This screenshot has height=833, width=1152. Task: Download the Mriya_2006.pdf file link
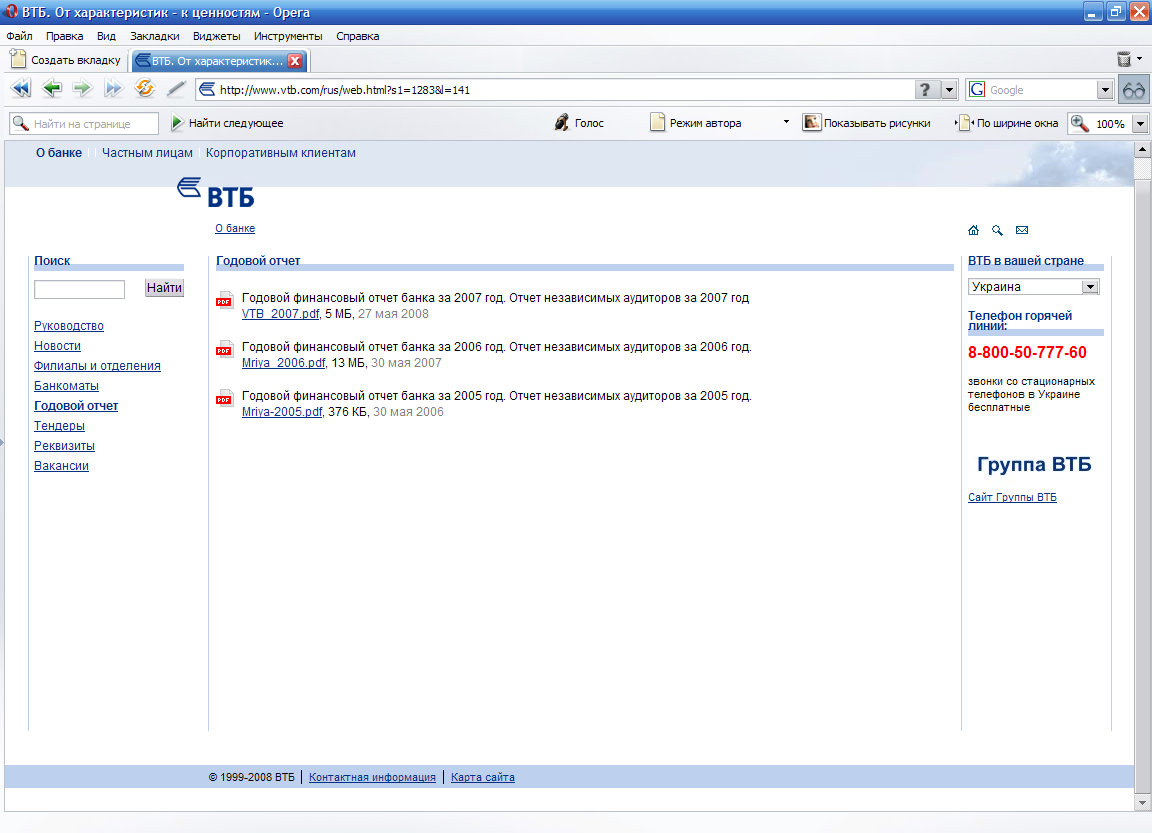tap(284, 363)
